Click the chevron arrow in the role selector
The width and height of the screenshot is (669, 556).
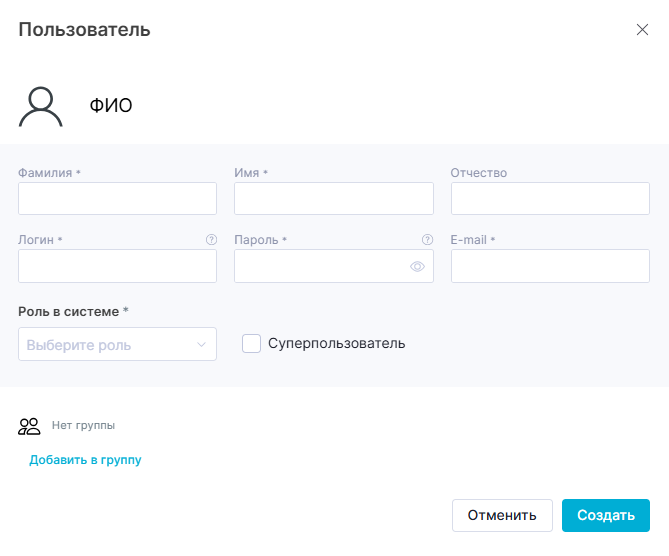[x=201, y=345]
